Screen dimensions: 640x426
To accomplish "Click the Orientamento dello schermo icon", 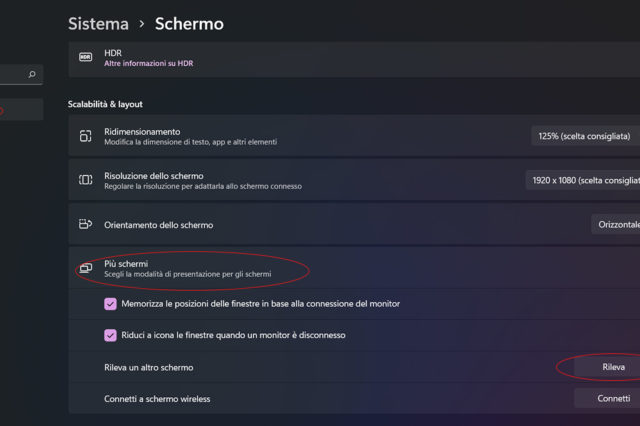I will pos(85,225).
